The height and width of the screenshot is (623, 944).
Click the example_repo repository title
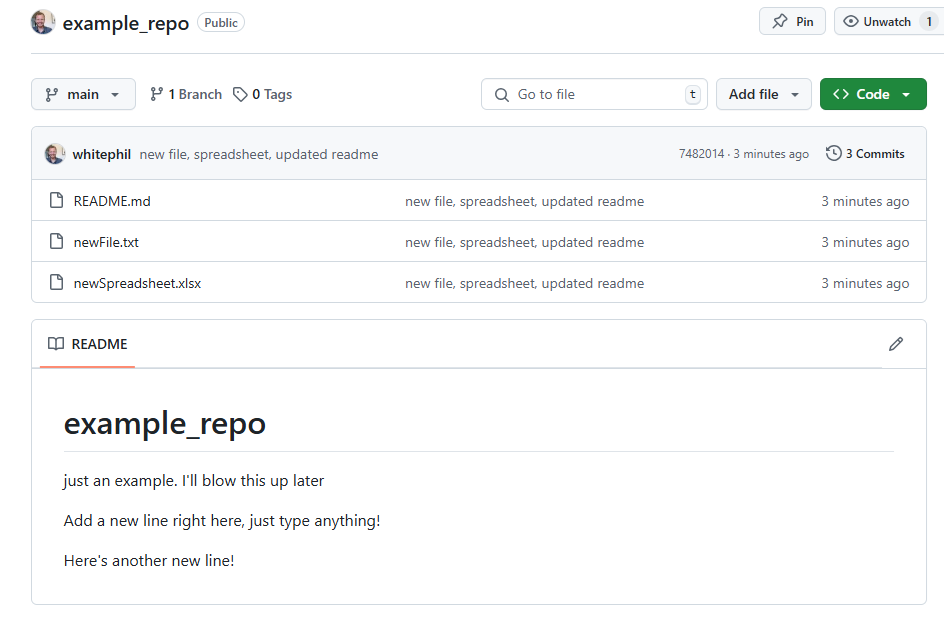pos(126,23)
